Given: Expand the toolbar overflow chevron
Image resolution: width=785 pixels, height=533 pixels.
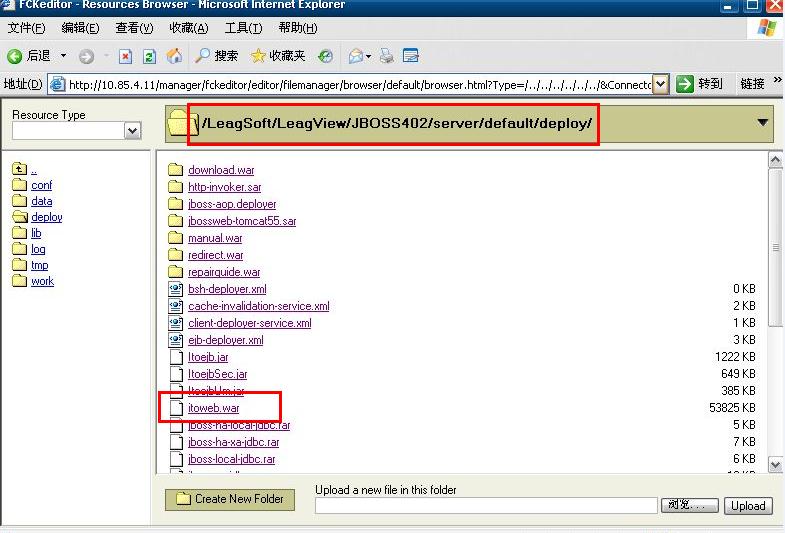Looking at the screenshot, I should tap(777, 79).
